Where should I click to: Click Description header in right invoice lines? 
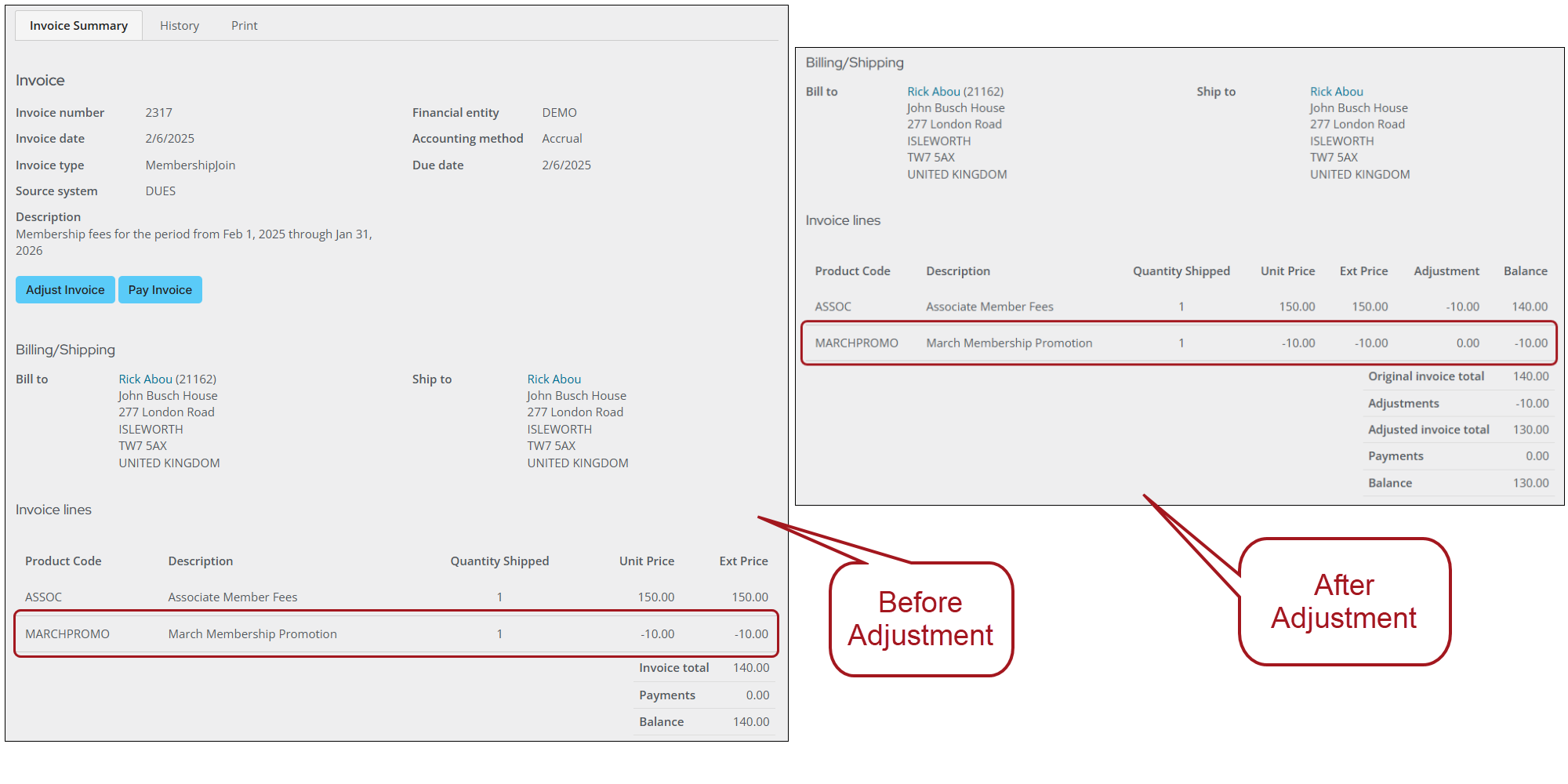point(957,270)
